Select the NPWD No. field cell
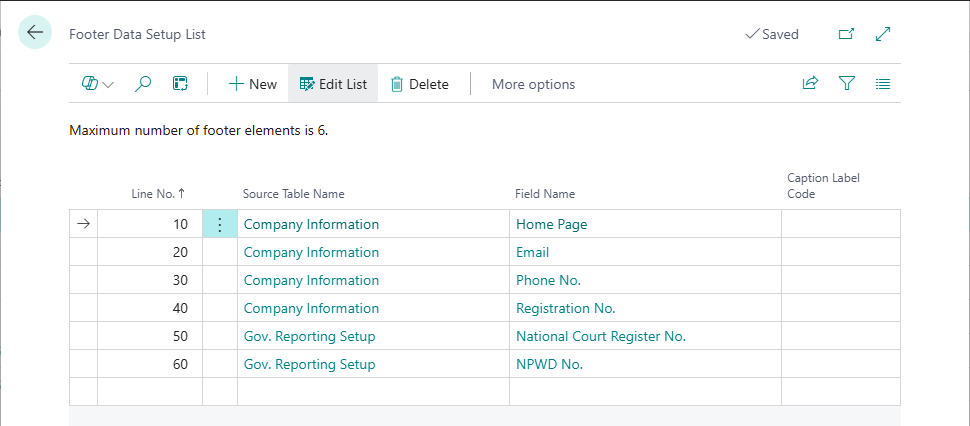Viewport: 970px width, 426px height. pos(549,364)
